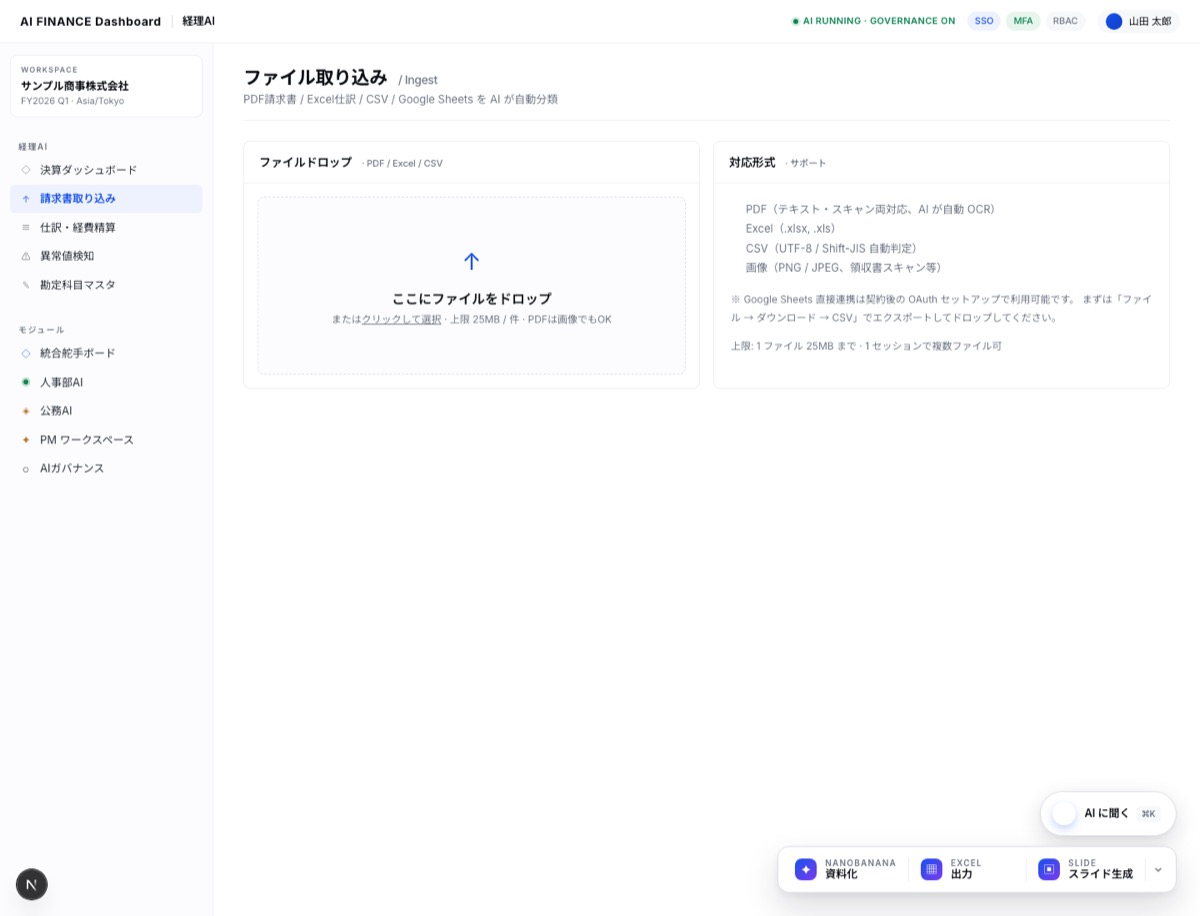Screen dimensions: 1200x916
Task: Select 請求書取り込み menu item
Action: point(106,199)
